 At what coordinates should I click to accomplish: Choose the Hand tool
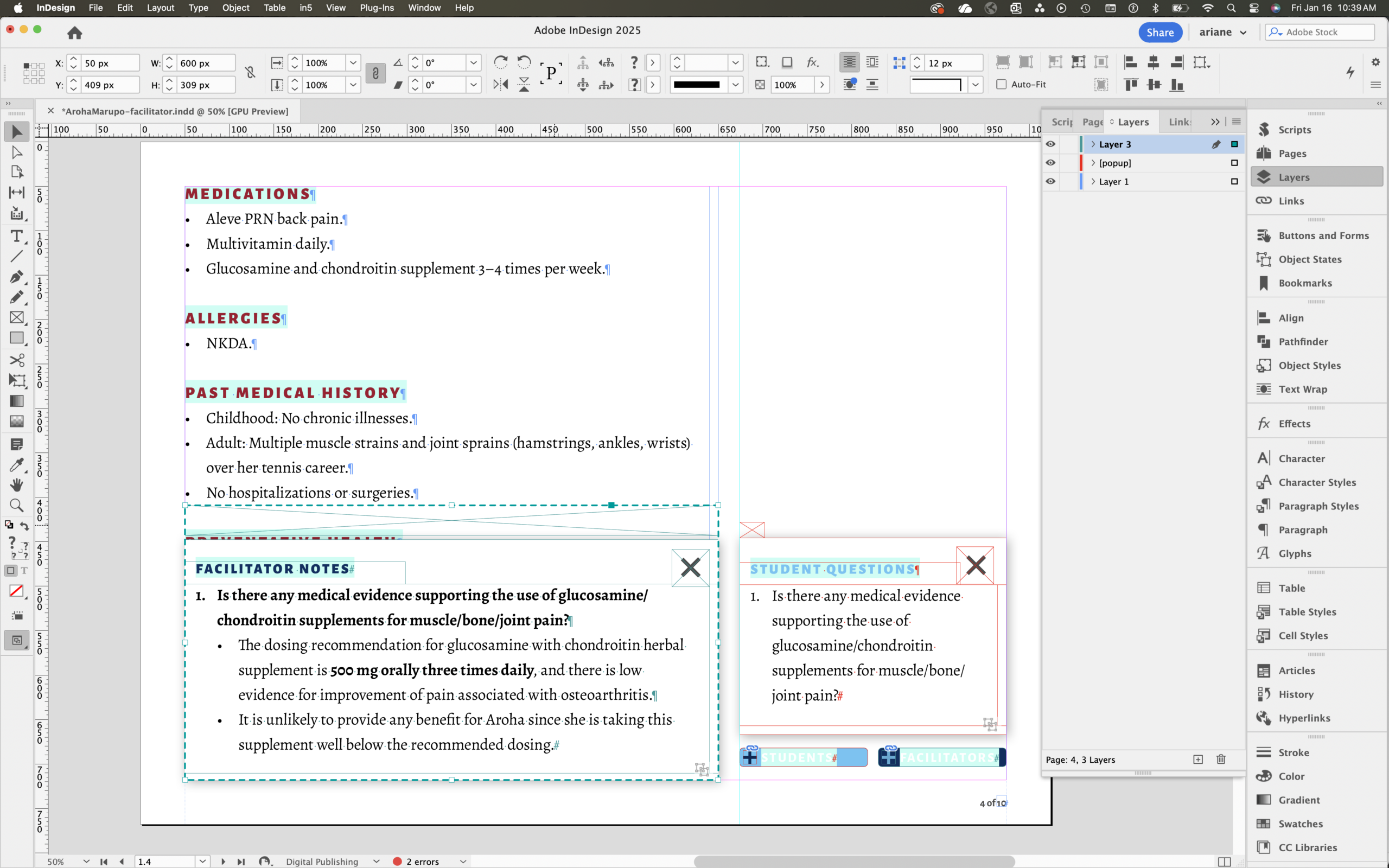[x=17, y=484]
